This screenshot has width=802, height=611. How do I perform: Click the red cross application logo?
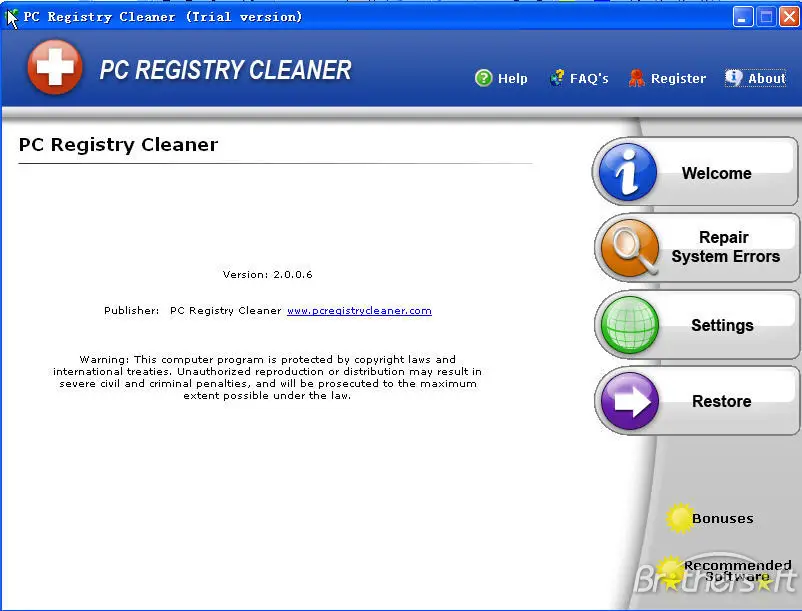click(x=55, y=67)
